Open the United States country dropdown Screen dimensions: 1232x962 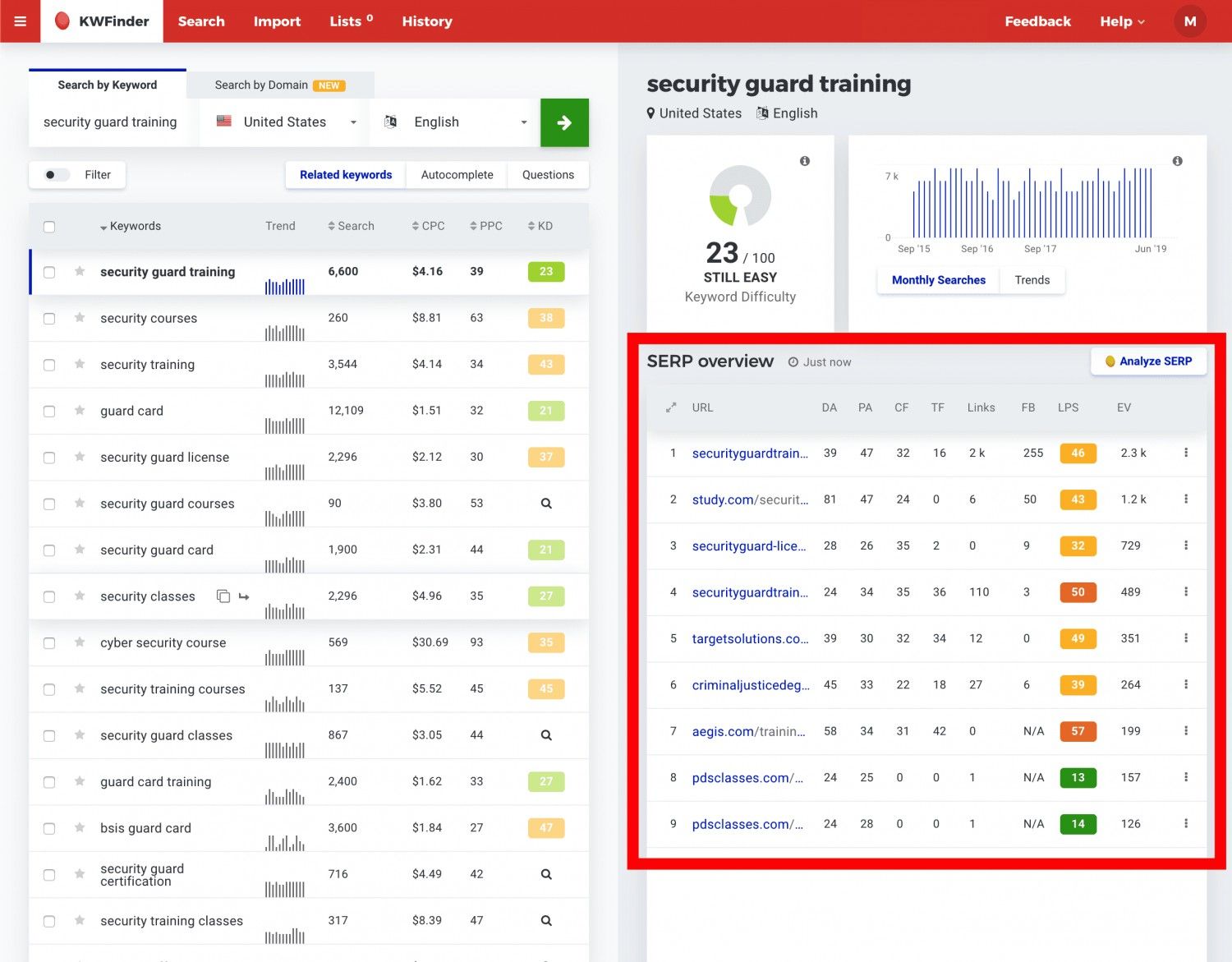click(285, 122)
